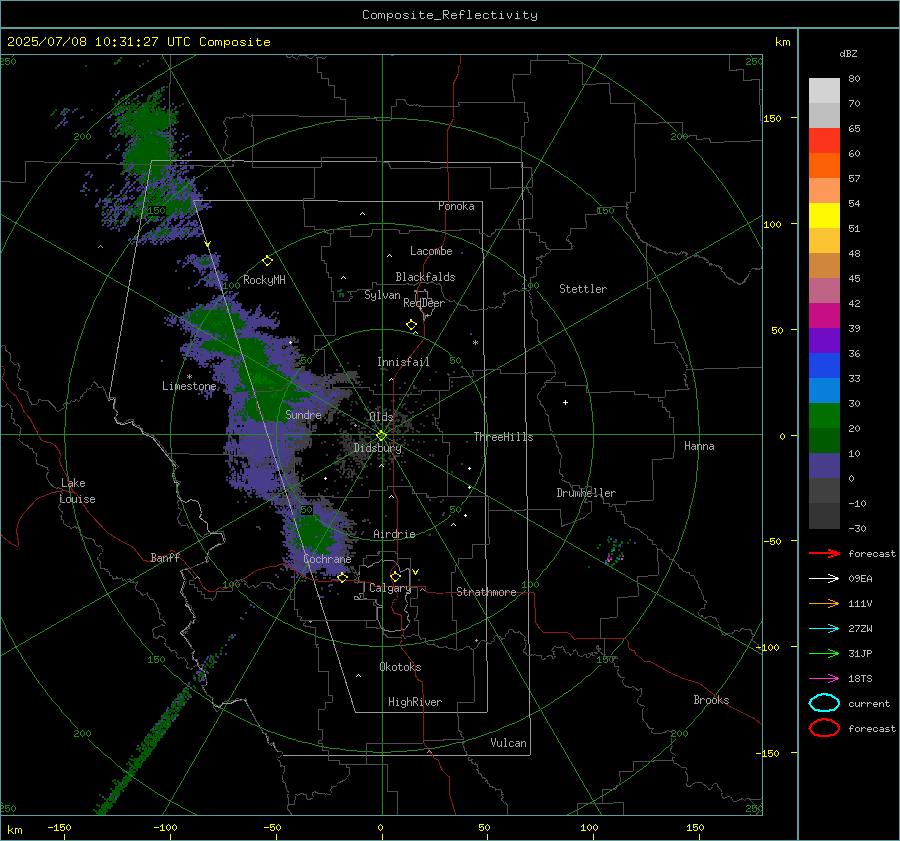Click the red forecast arrow in legend

pos(824,553)
